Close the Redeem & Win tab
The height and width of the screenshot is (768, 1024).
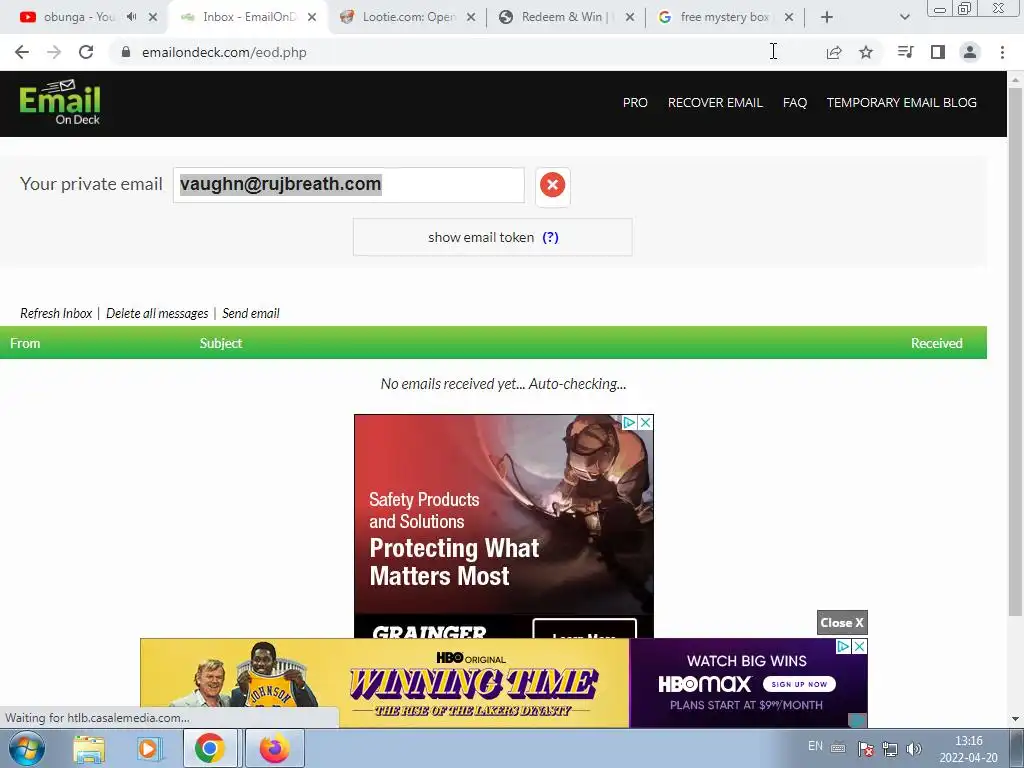630,17
